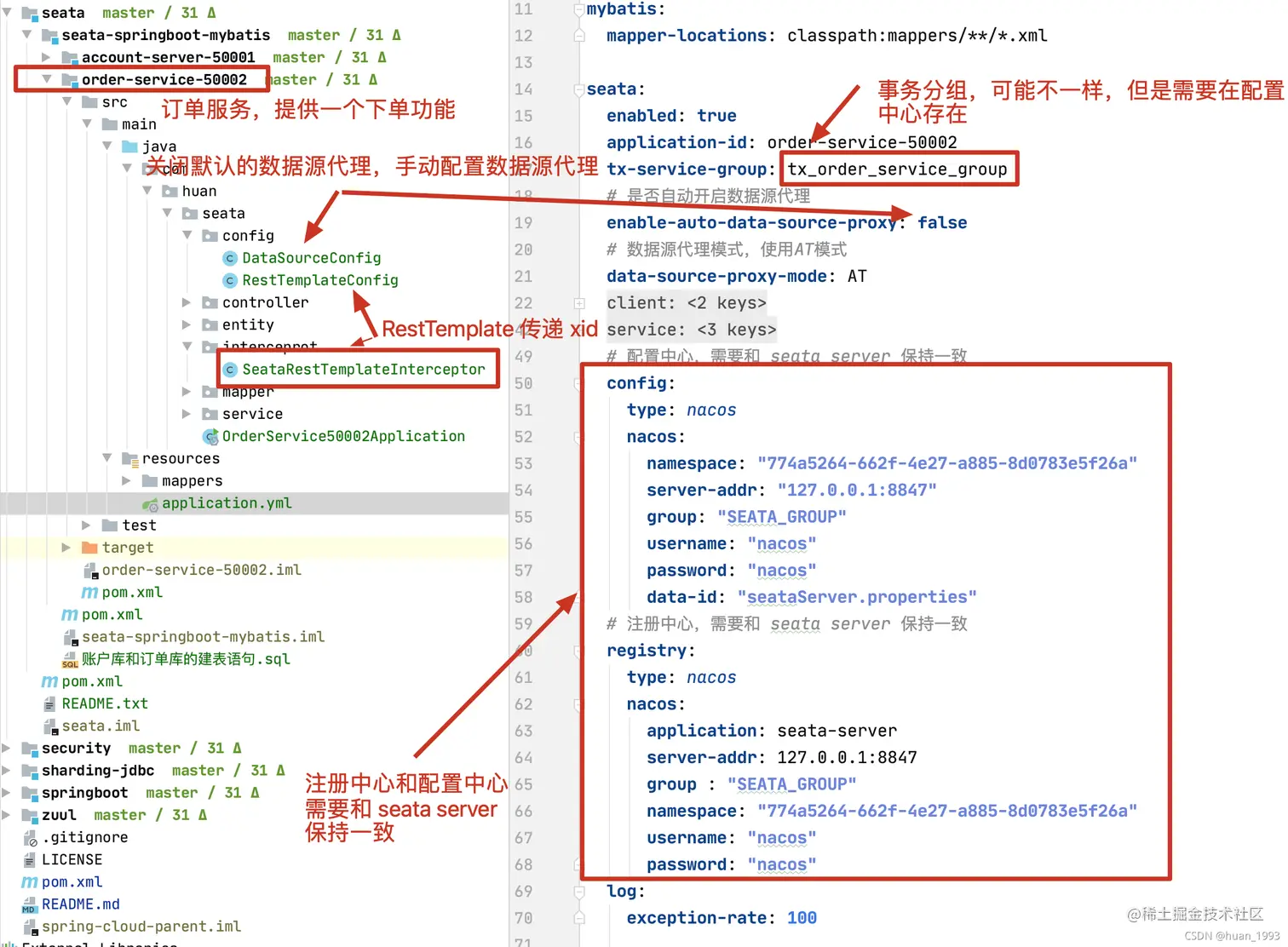Click the resources folder icon
Viewport: 1288px width, 947px height.
(x=129, y=459)
